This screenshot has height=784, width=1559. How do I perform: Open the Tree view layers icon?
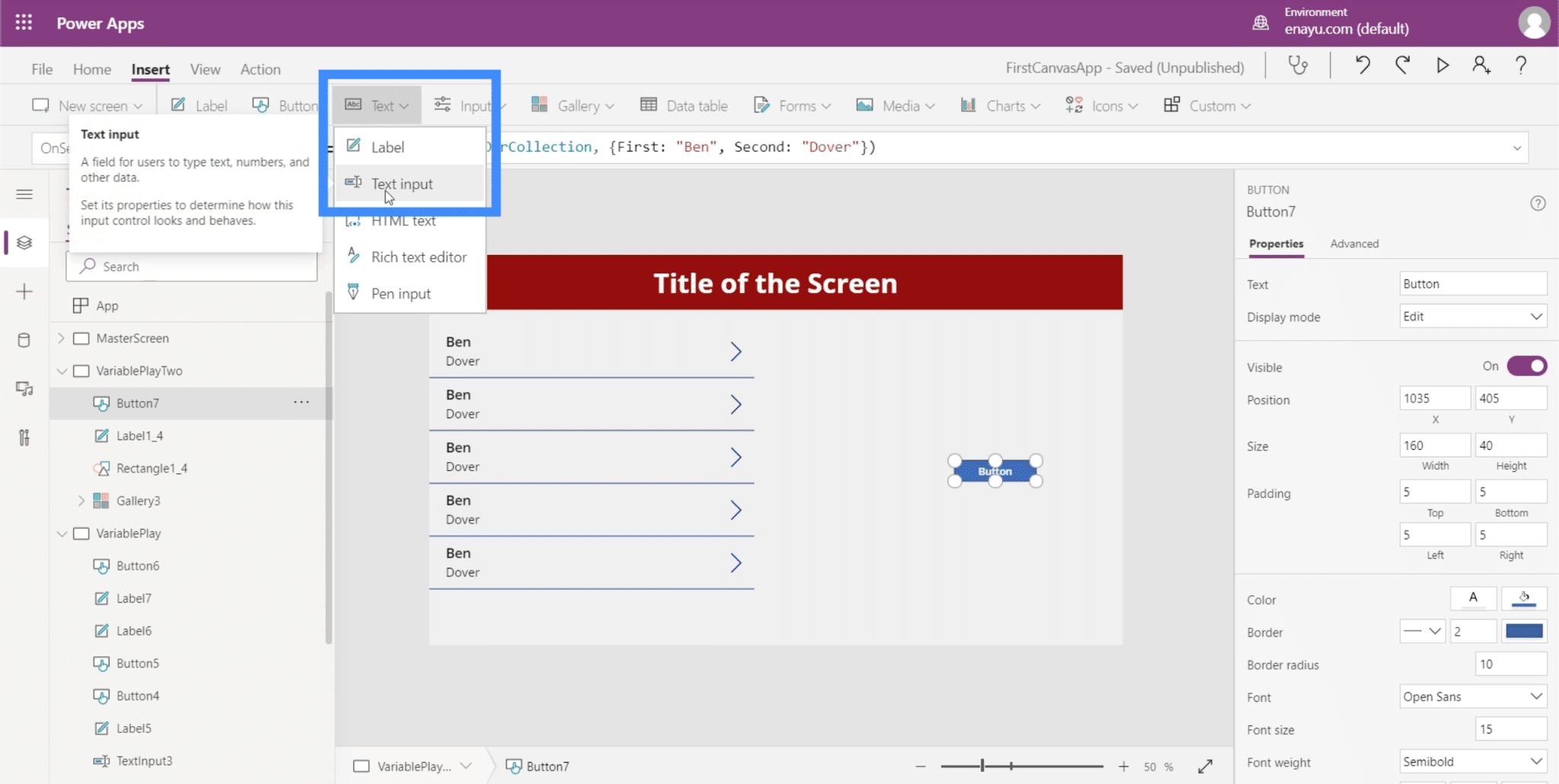click(24, 243)
